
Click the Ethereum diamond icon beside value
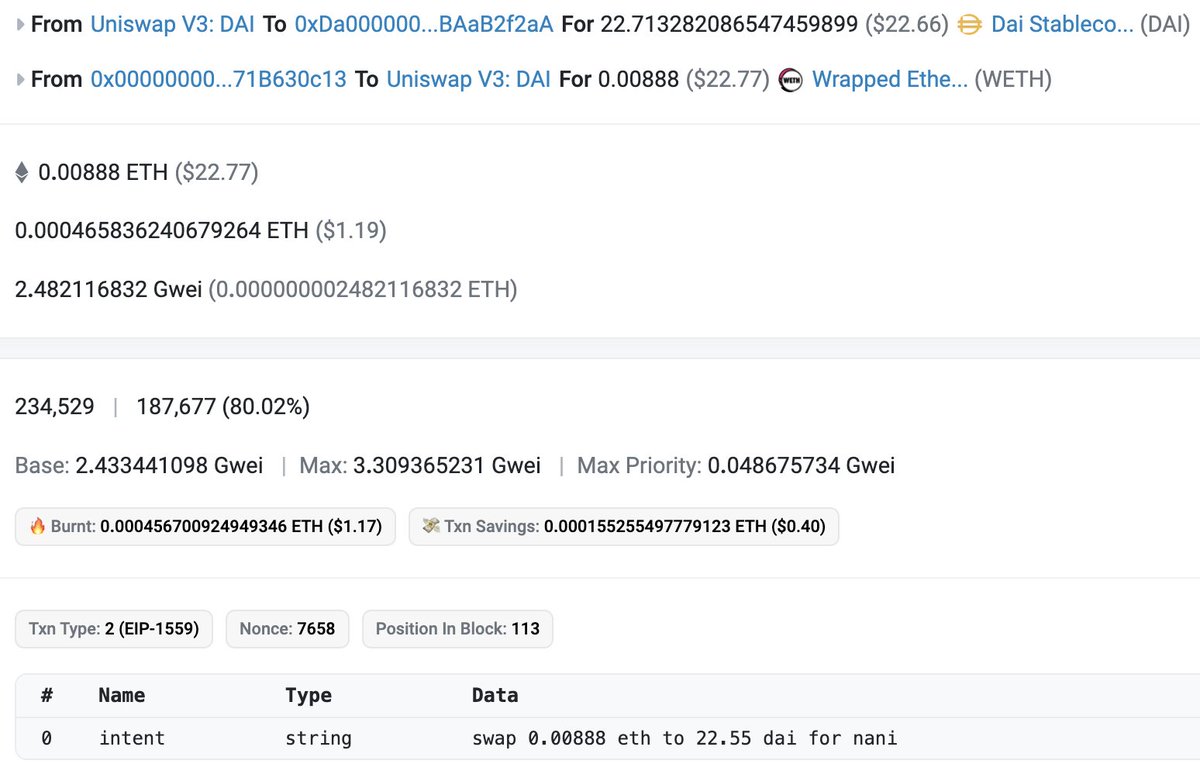click(x=22, y=173)
